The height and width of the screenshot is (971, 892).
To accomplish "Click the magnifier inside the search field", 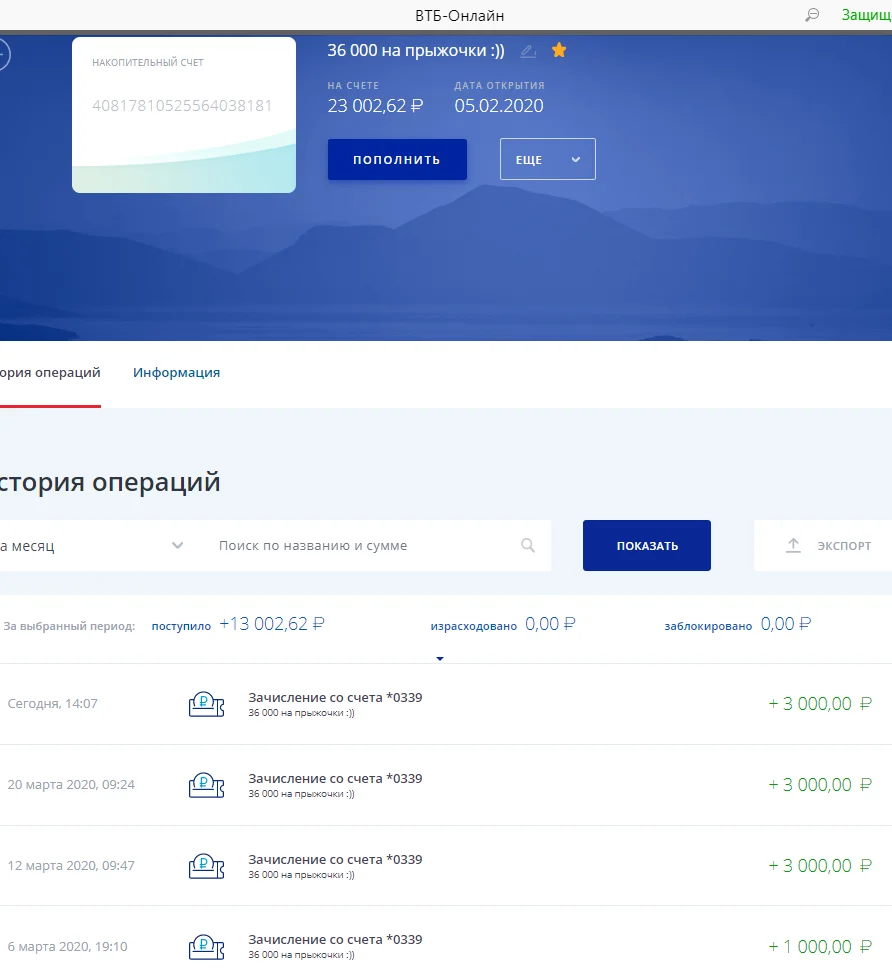I will (528, 545).
